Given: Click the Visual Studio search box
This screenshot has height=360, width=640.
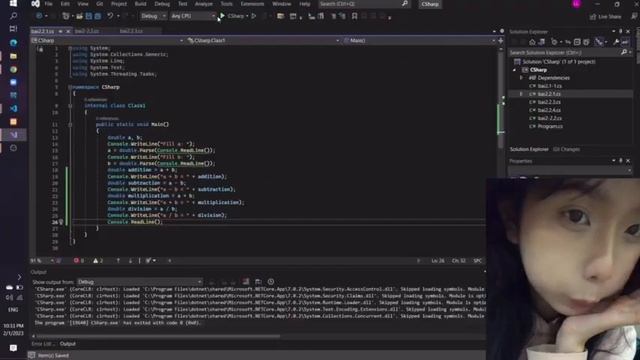Looking at the screenshot, I should pos(363,4).
